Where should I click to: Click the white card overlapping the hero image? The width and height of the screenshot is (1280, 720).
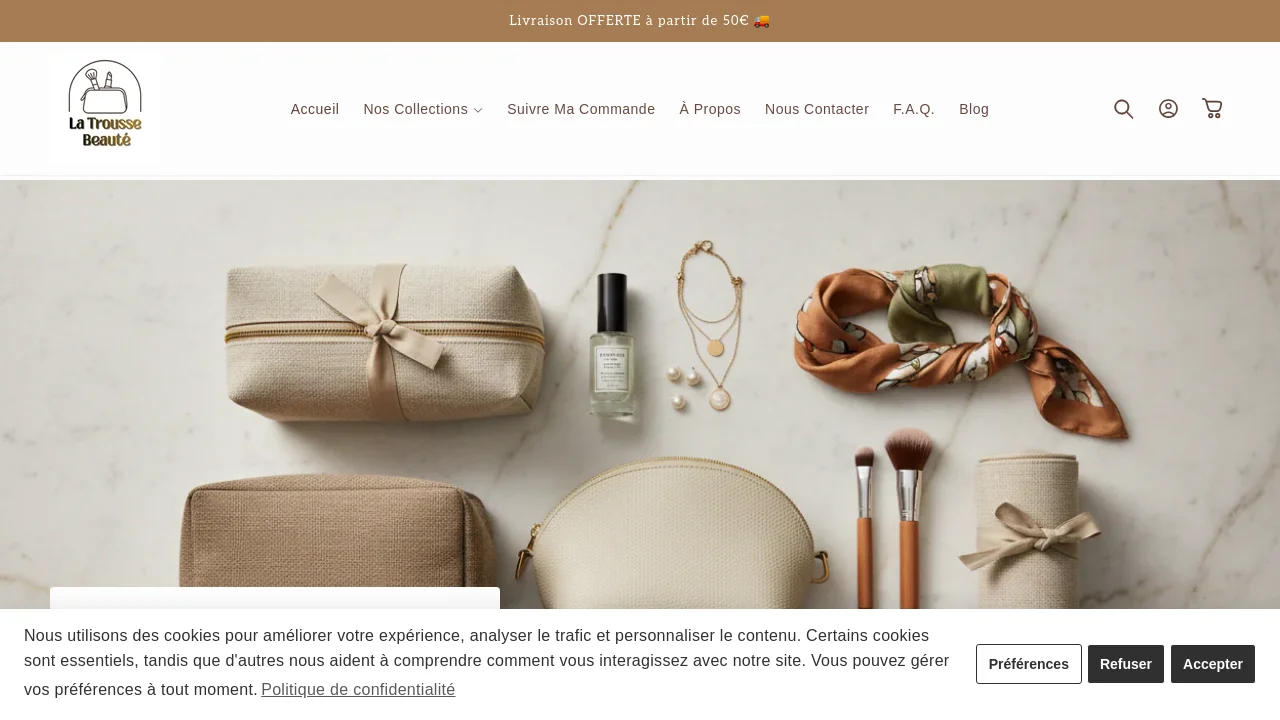(275, 598)
